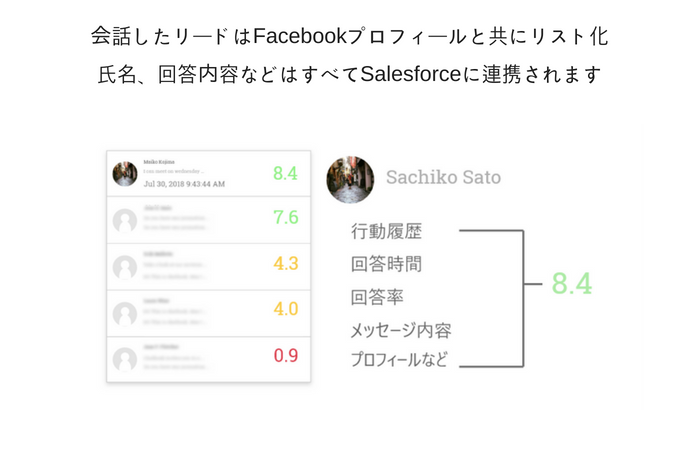This screenshot has height=467, width=700.
Task: Click the 7.6 score in the list
Action: (x=286, y=217)
